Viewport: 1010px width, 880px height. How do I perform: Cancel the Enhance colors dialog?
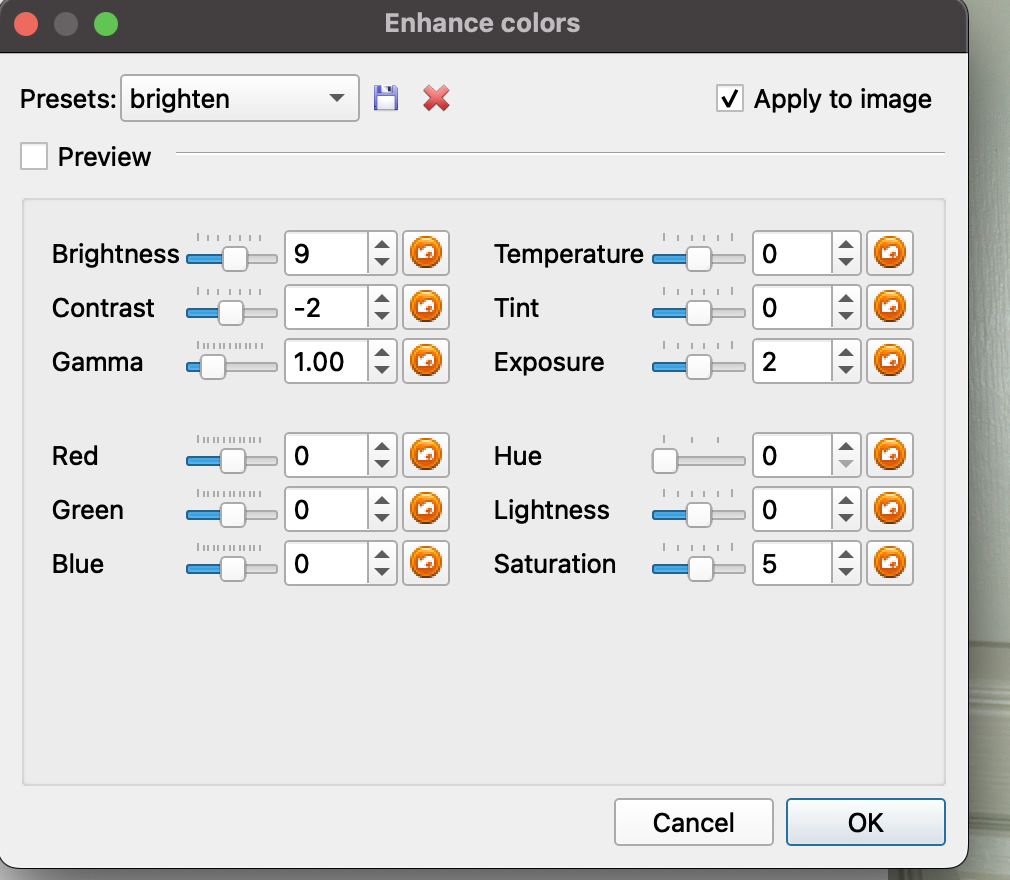(693, 822)
